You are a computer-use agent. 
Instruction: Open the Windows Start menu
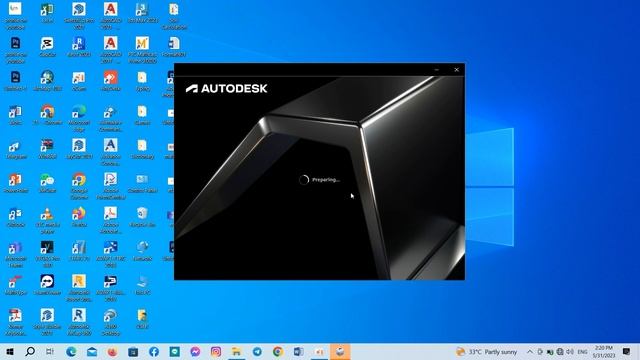point(10,351)
